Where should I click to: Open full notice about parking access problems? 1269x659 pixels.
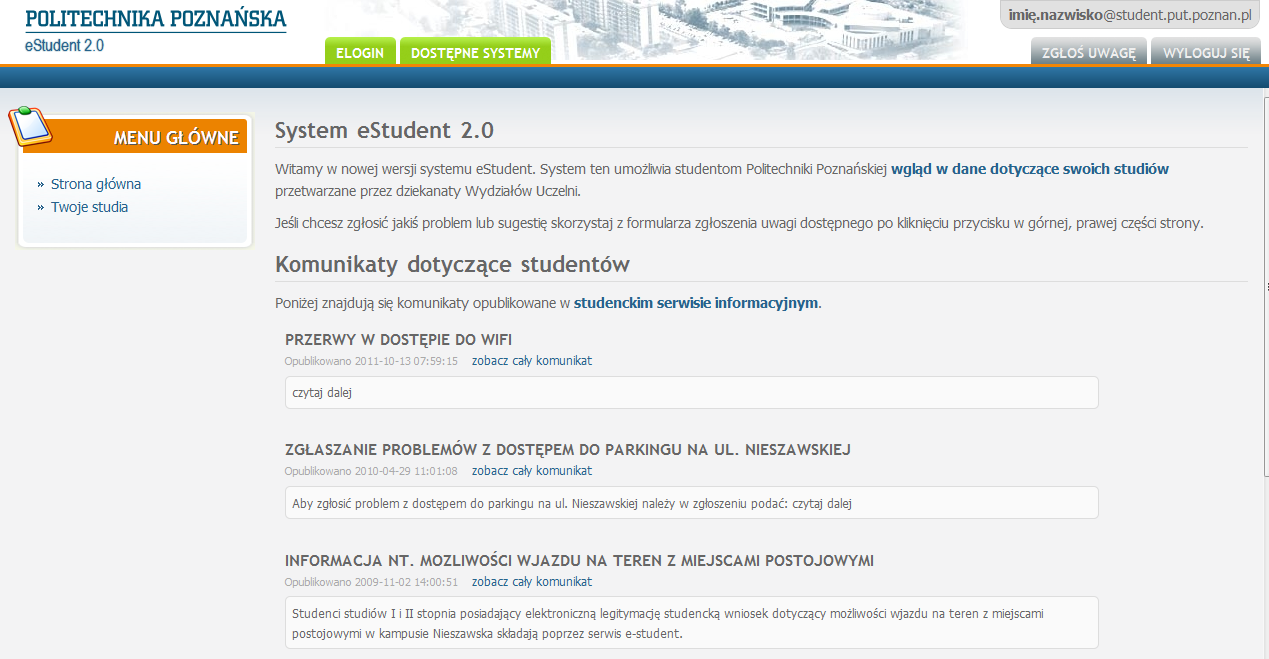[532, 470]
